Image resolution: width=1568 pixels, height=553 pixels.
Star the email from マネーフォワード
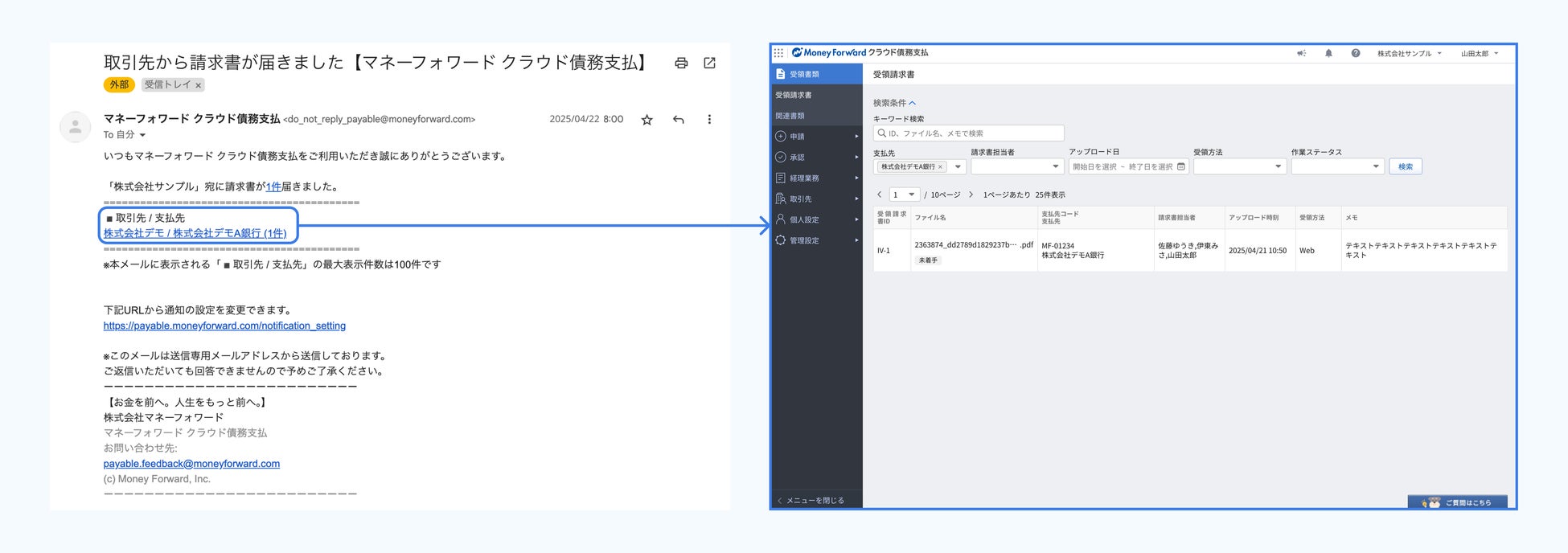646,120
